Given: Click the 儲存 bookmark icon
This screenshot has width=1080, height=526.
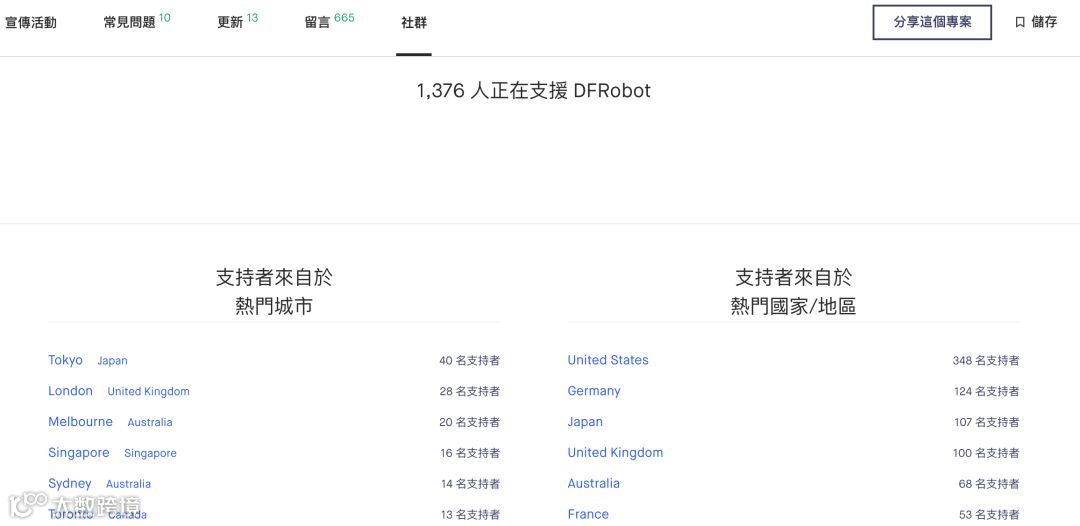Looking at the screenshot, I should 1020,22.
